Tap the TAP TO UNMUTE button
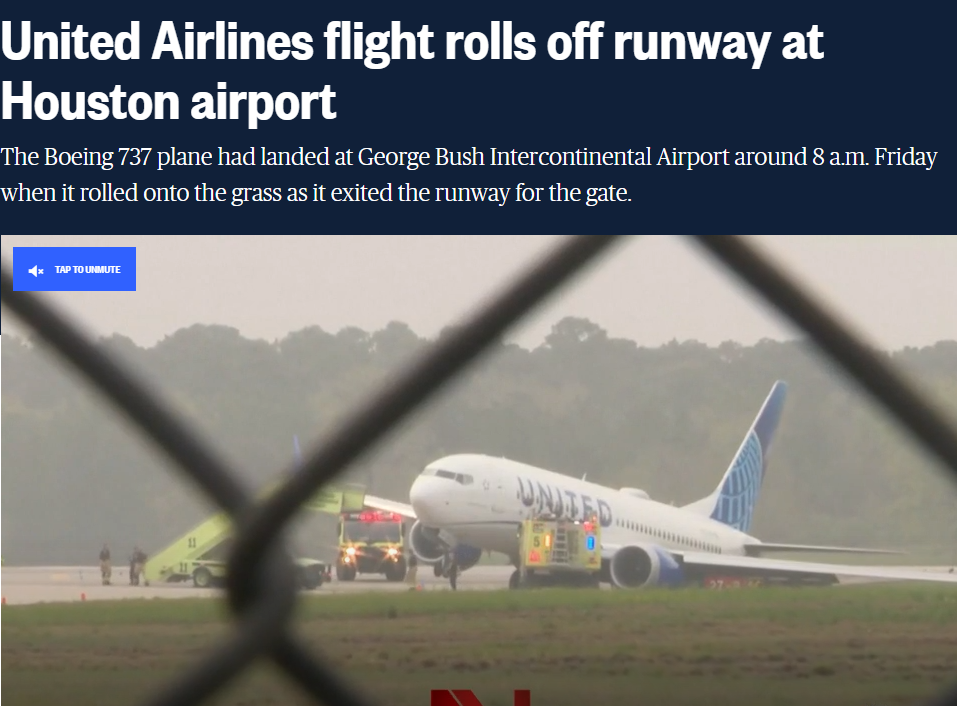The height and width of the screenshot is (706, 957). (x=74, y=269)
